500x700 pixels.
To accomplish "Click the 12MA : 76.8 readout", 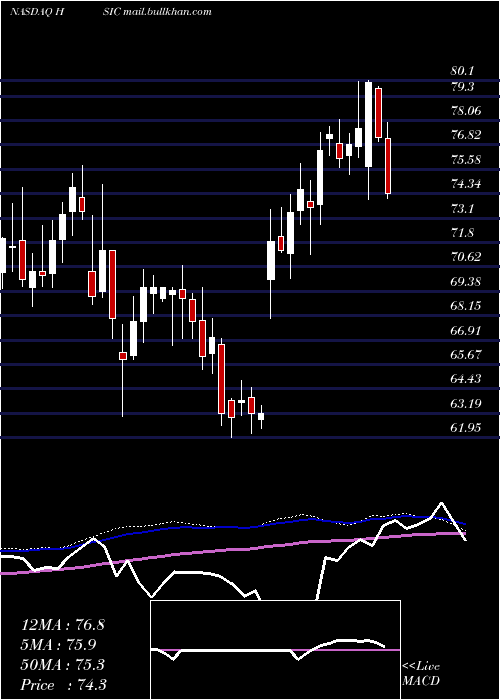I will (63, 625).
